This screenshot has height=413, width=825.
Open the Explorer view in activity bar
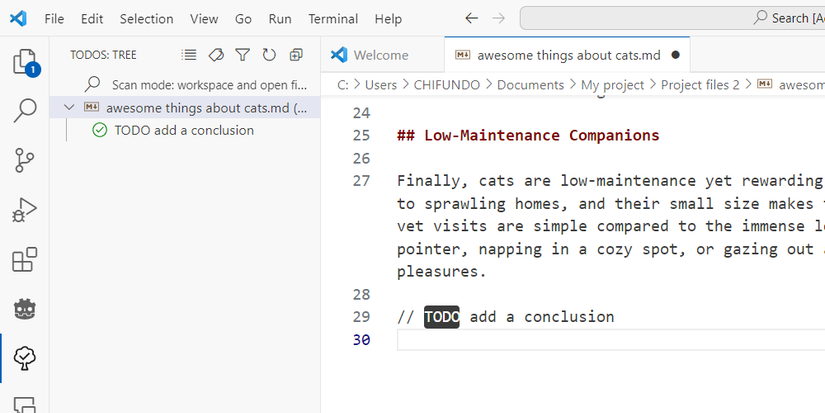[24, 63]
